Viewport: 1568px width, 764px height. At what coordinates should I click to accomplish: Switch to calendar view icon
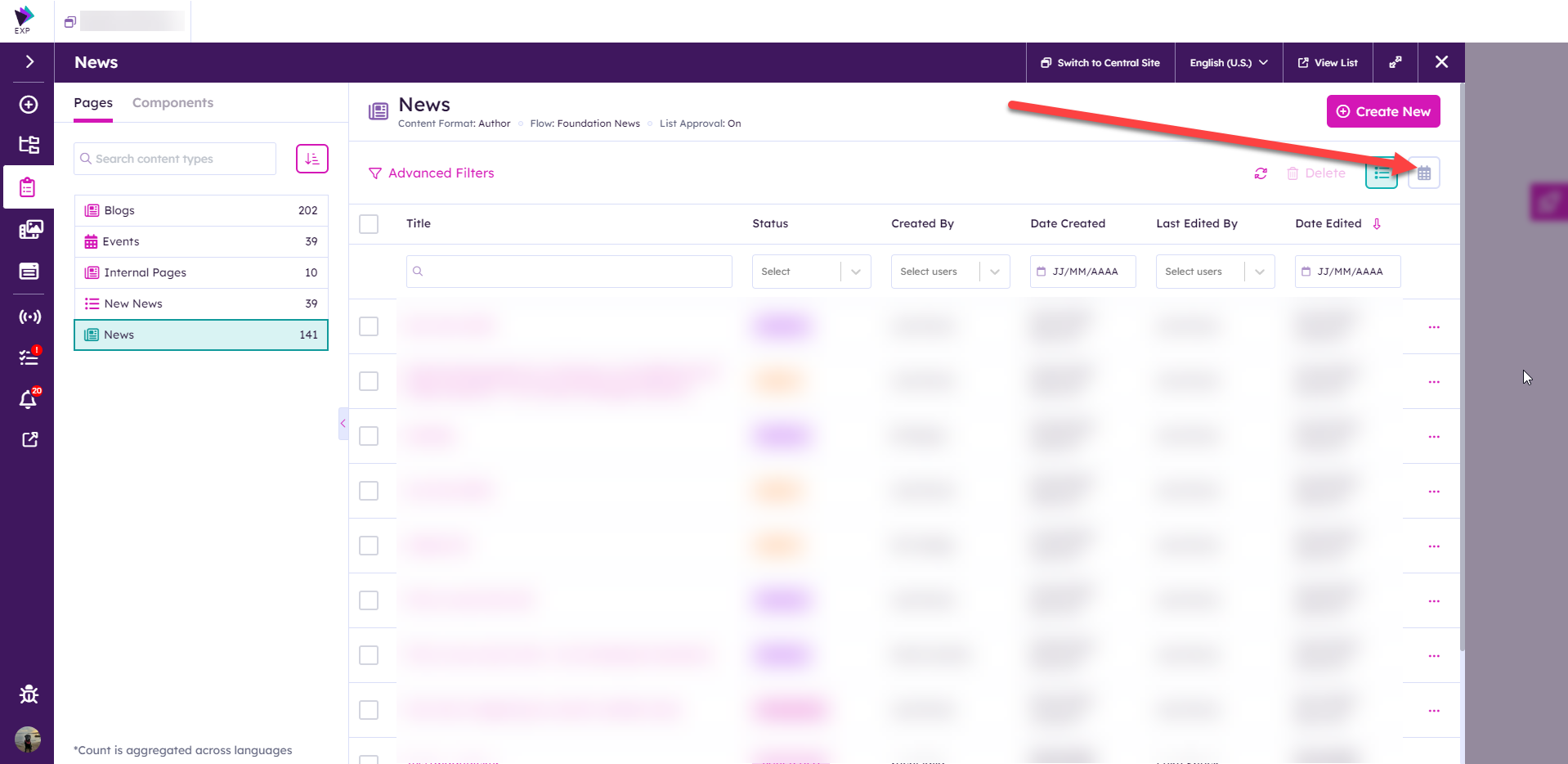pyautogui.click(x=1423, y=173)
